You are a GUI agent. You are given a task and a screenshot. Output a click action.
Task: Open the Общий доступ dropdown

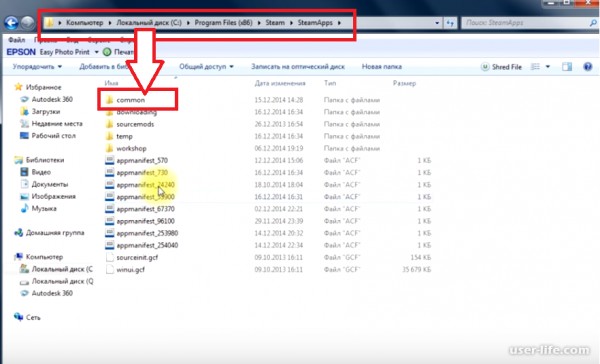pyautogui.click(x=206, y=67)
